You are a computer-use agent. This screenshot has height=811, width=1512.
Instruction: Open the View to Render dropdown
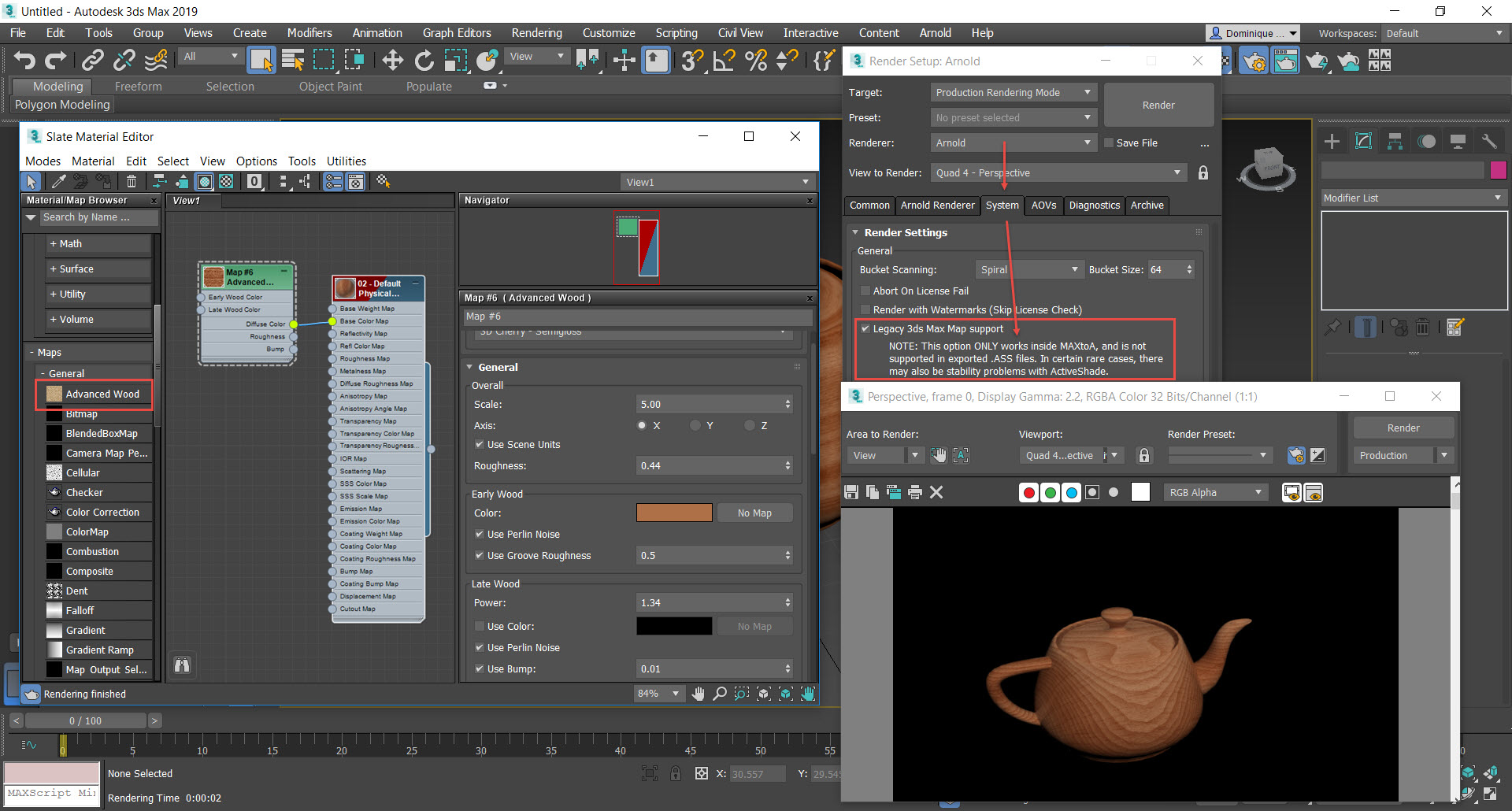click(1058, 173)
